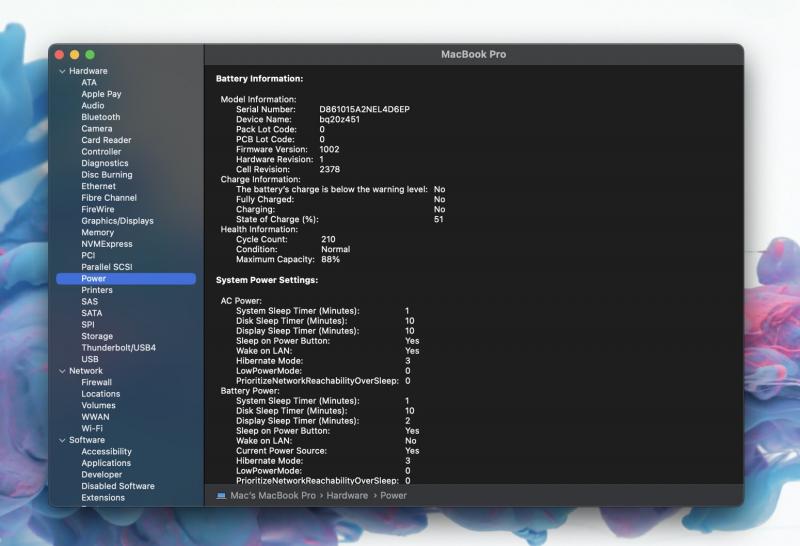Open Printers in the sidebar
The height and width of the screenshot is (546, 800).
point(97,290)
